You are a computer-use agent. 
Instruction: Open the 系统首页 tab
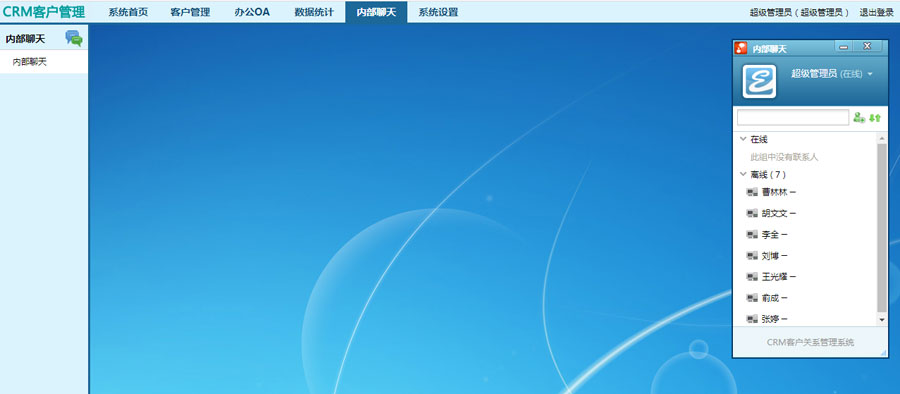tap(128, 12)
